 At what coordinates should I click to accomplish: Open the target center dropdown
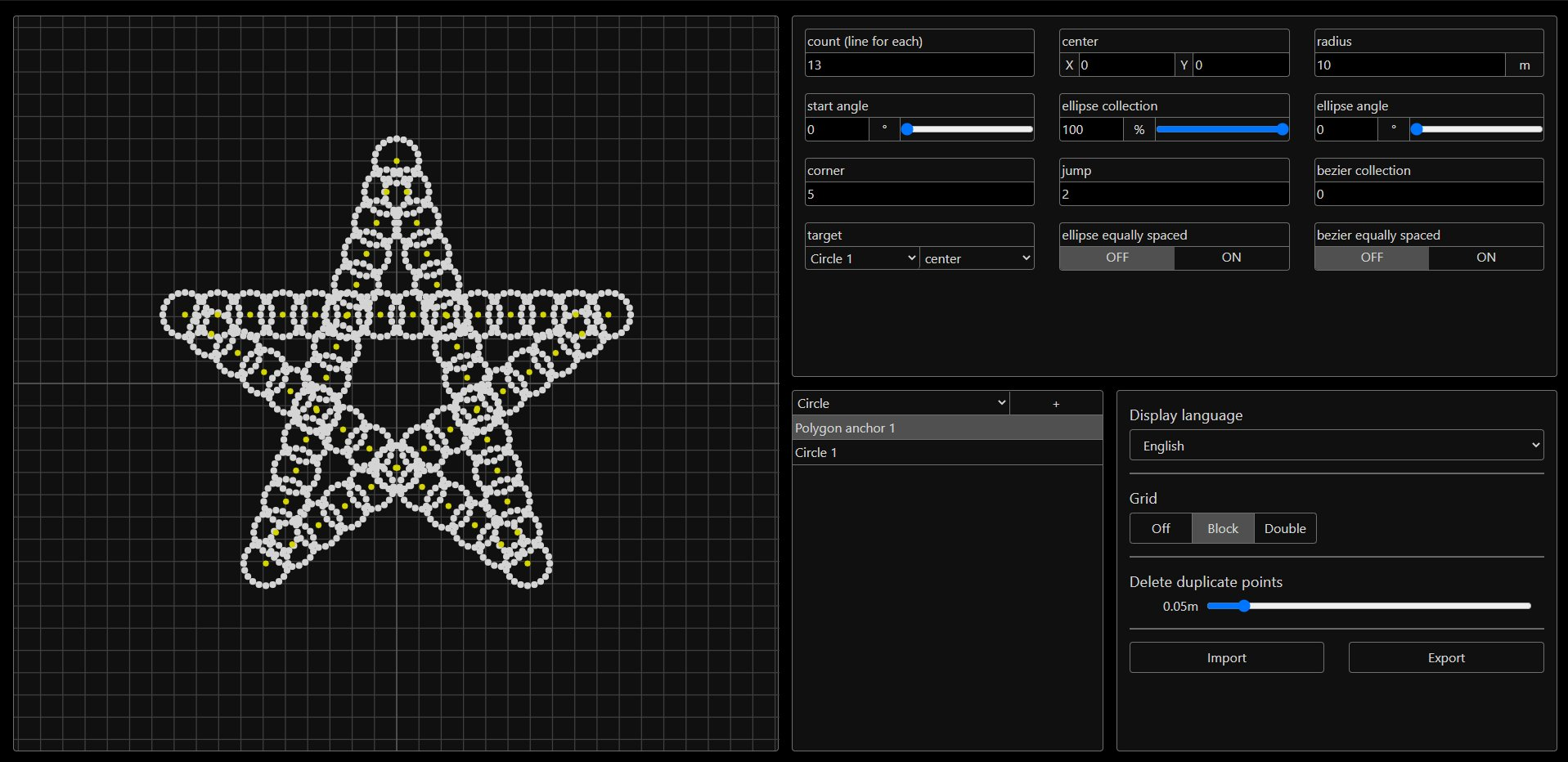click(977, 258)
